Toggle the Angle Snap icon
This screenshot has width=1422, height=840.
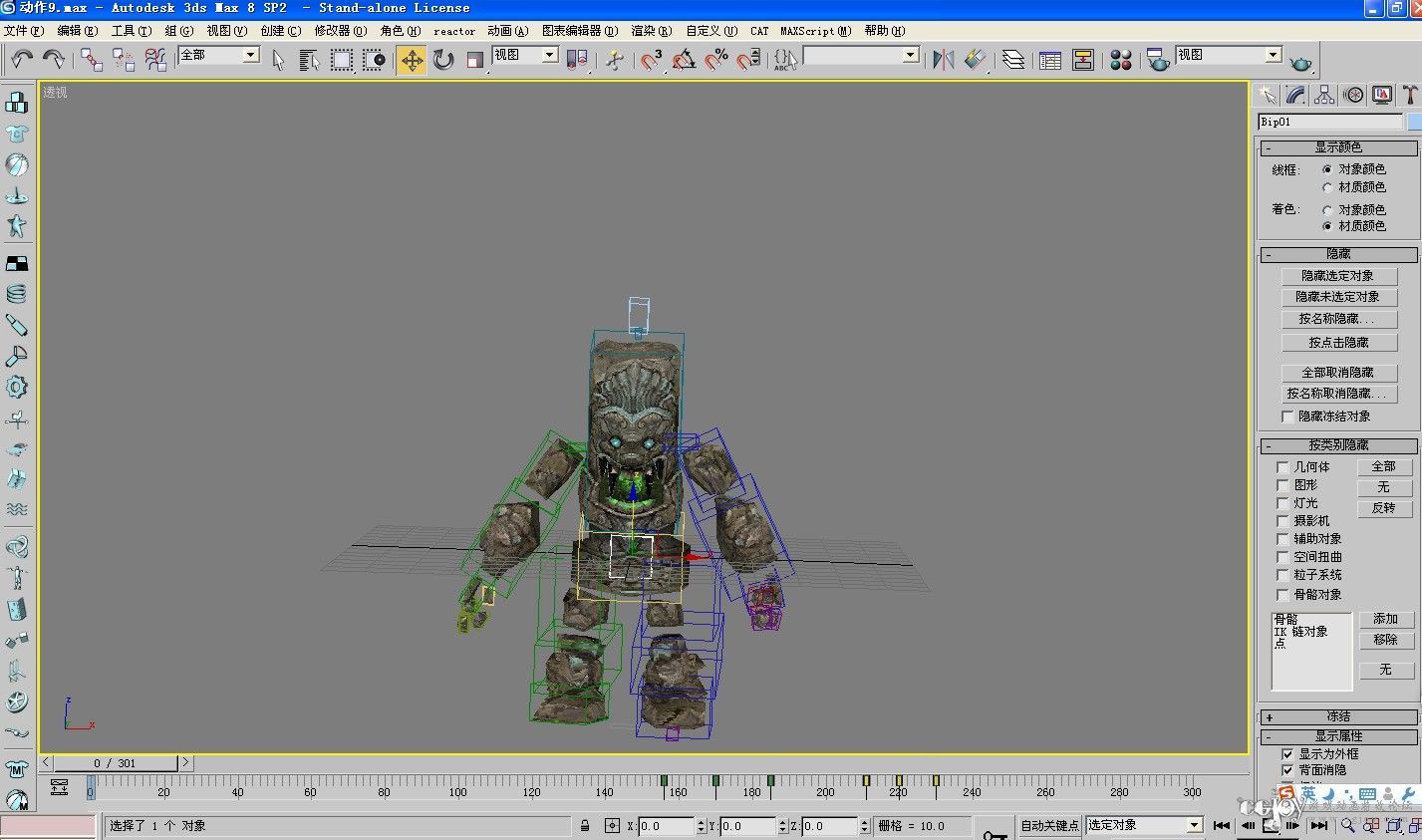point(684,60)
